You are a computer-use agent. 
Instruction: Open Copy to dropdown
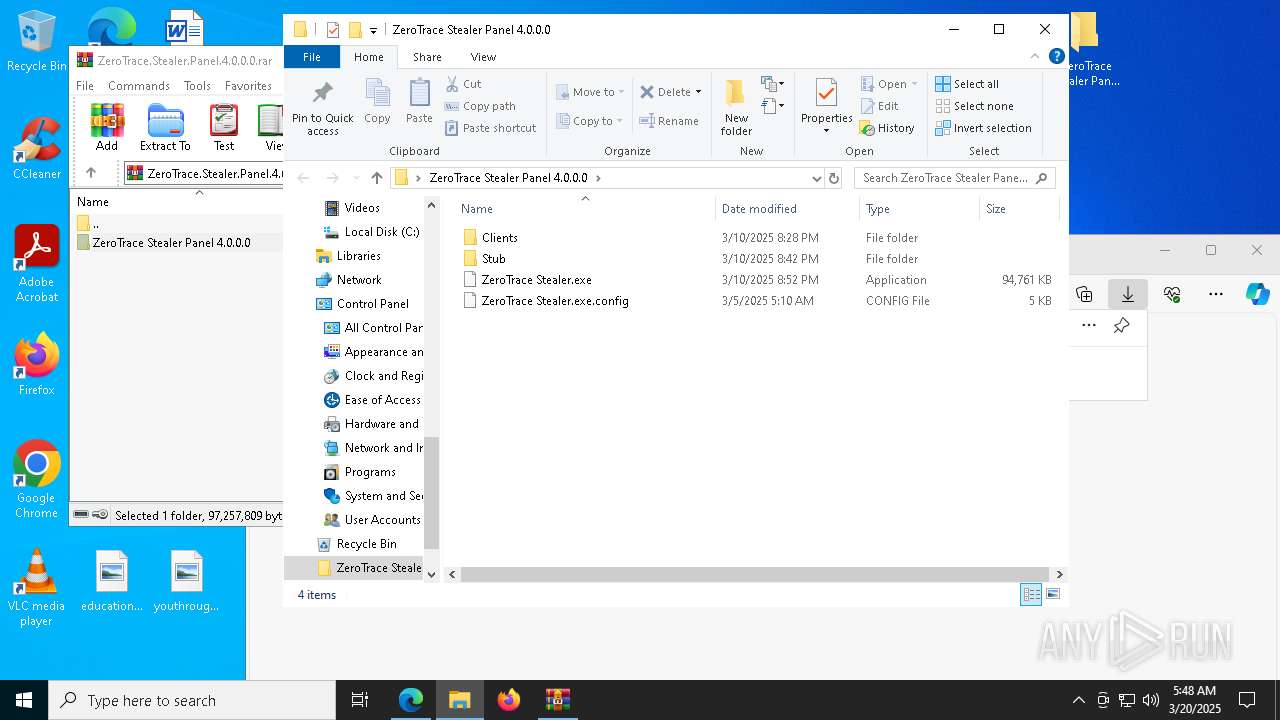[590, 121]
